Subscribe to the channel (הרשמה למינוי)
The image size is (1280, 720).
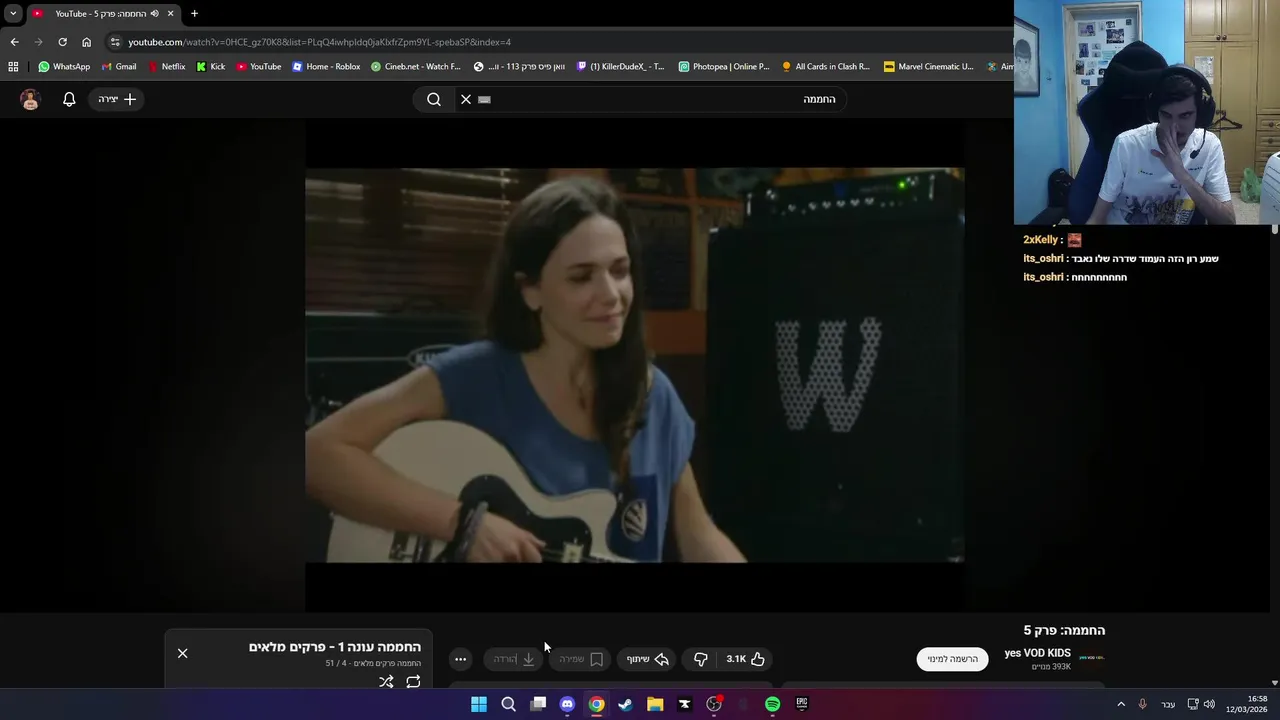point(952,659)
